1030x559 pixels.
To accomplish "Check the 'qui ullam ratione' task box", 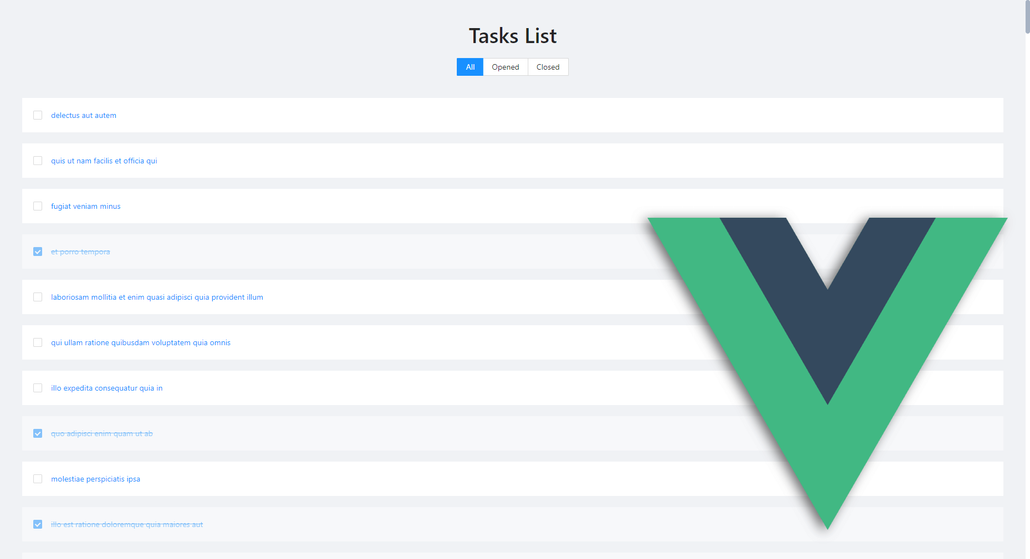I will point(38,343).
